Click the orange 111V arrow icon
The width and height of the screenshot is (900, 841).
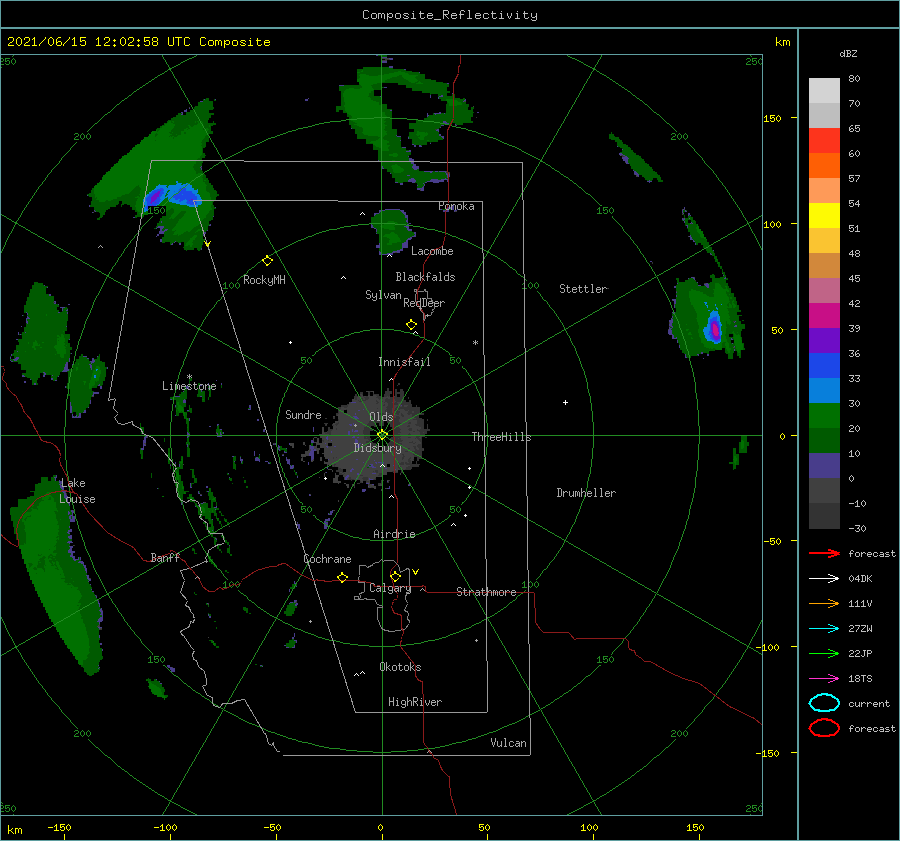pyautogui.click(x=824, y=603)
